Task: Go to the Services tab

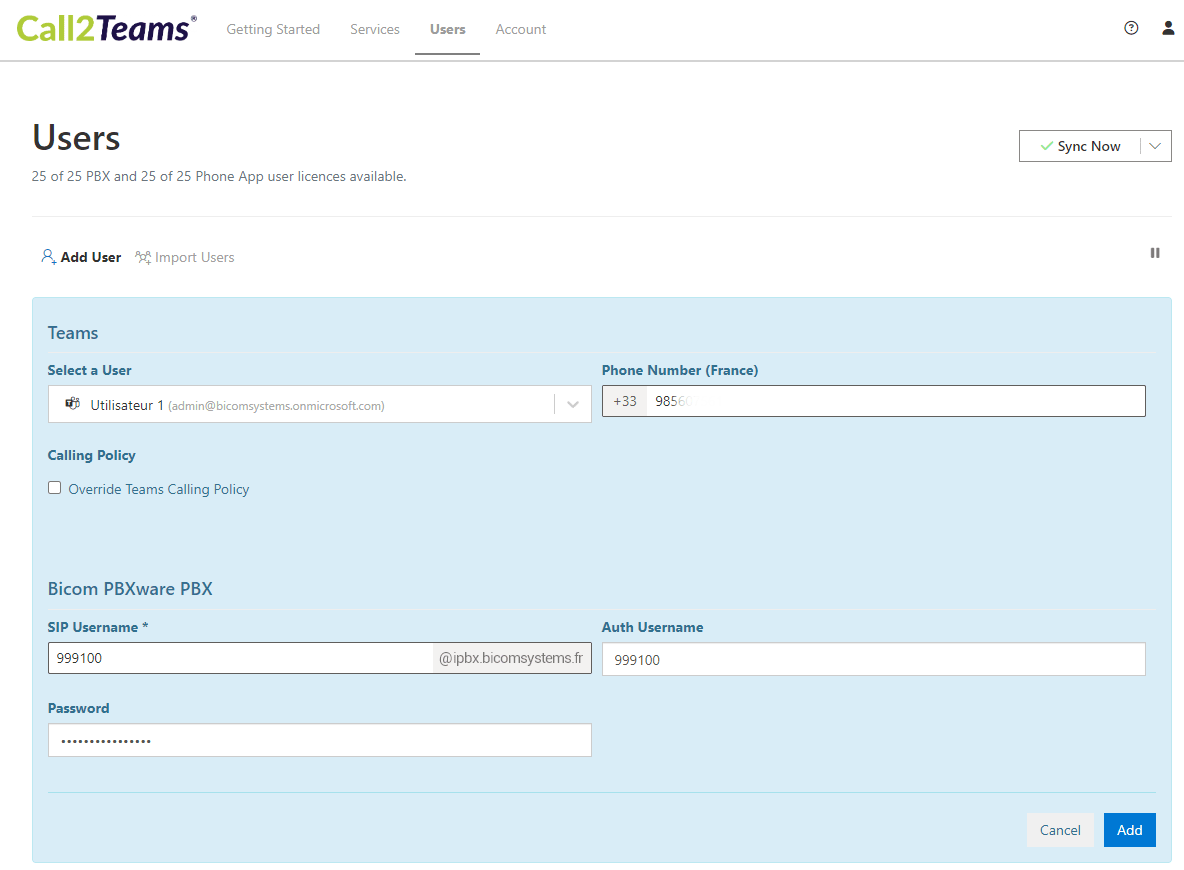Action: click(x=375, y=29)
